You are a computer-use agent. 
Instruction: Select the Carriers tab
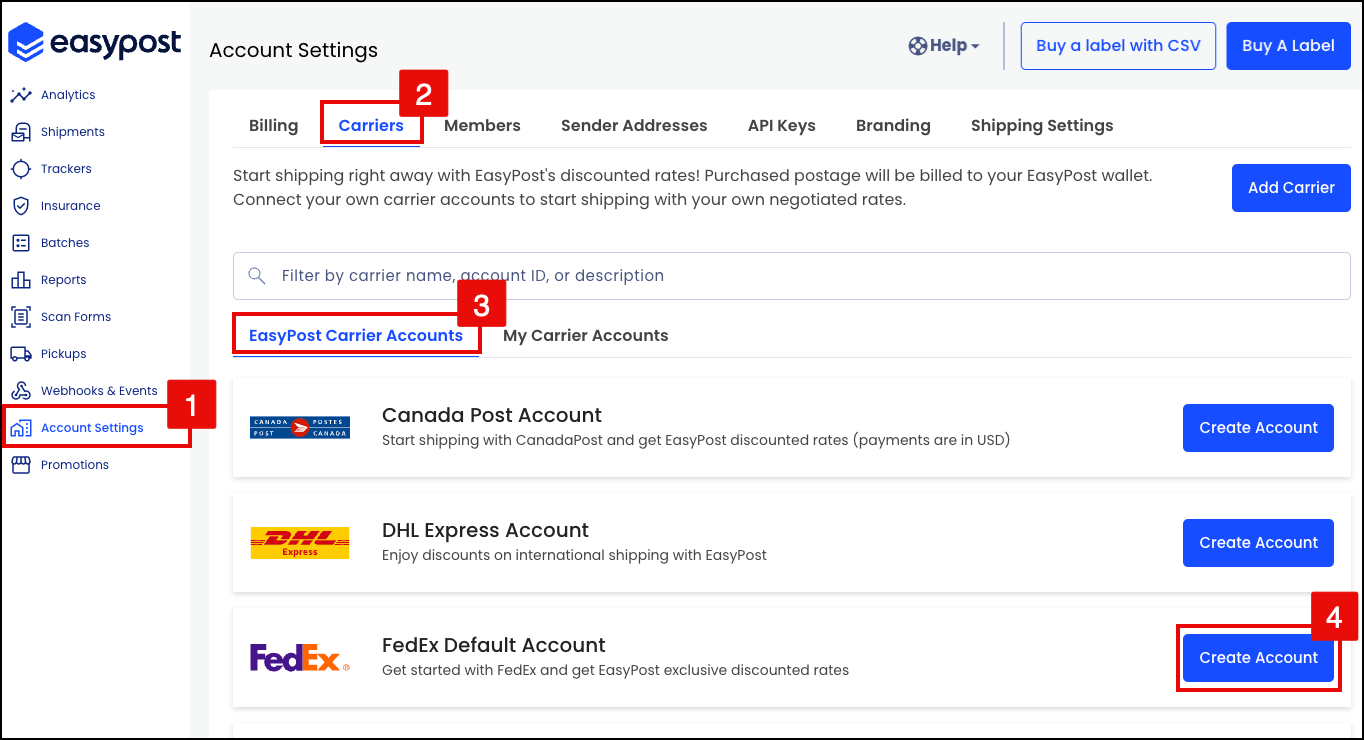pos(371,126)
